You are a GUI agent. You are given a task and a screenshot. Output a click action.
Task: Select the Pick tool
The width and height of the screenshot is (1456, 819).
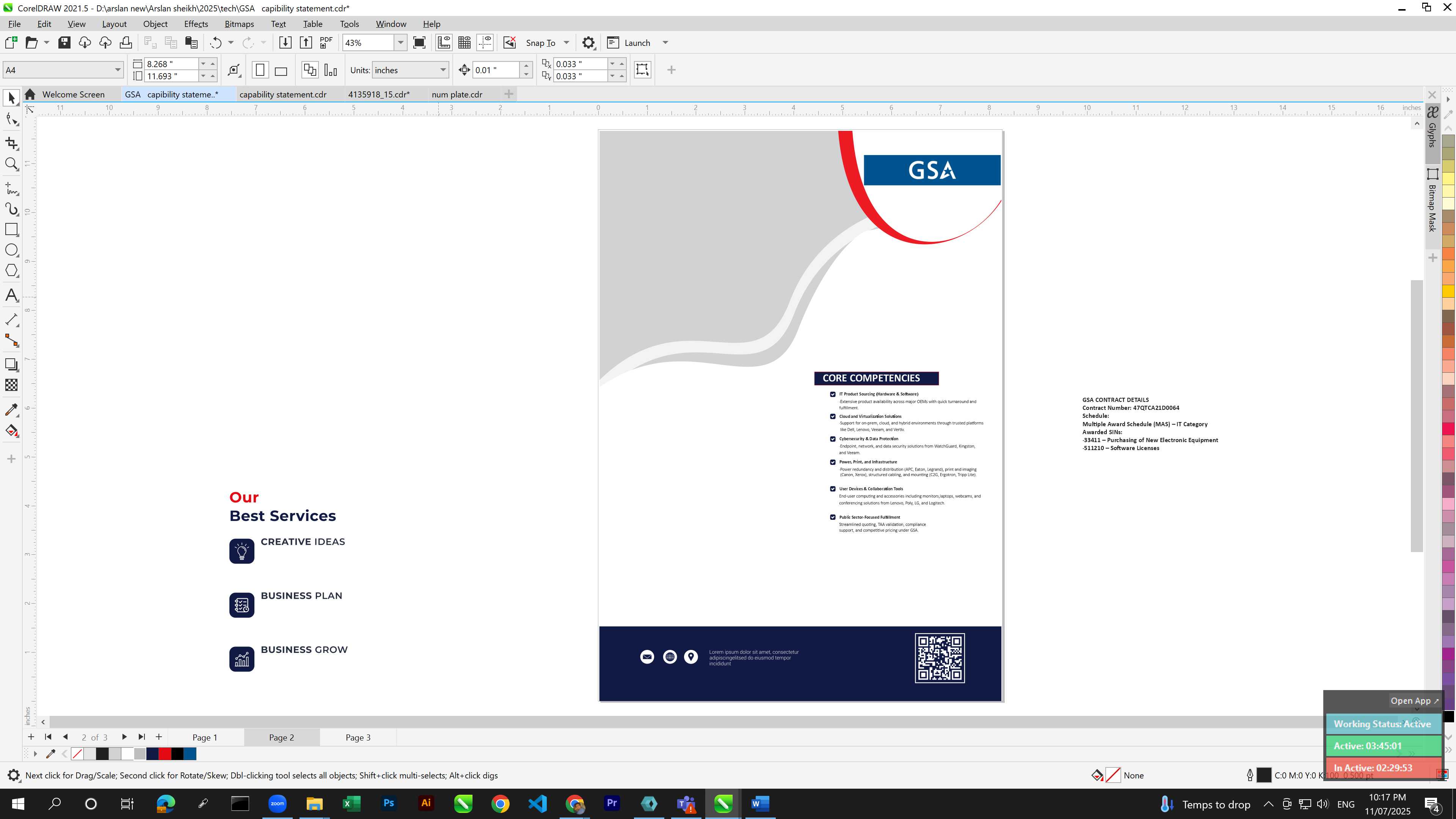point(11,98)
